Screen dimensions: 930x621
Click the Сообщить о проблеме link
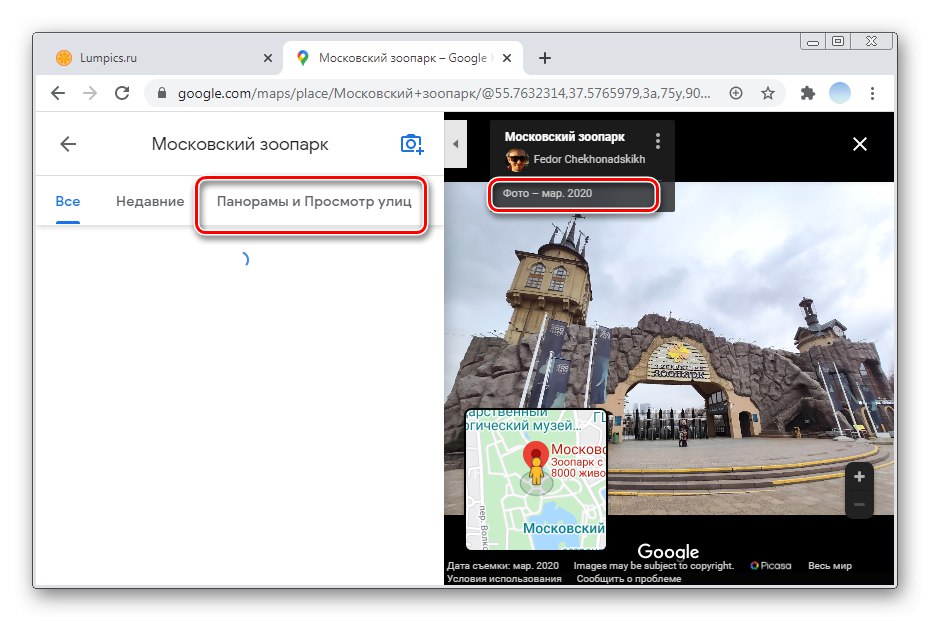[629, 578]
